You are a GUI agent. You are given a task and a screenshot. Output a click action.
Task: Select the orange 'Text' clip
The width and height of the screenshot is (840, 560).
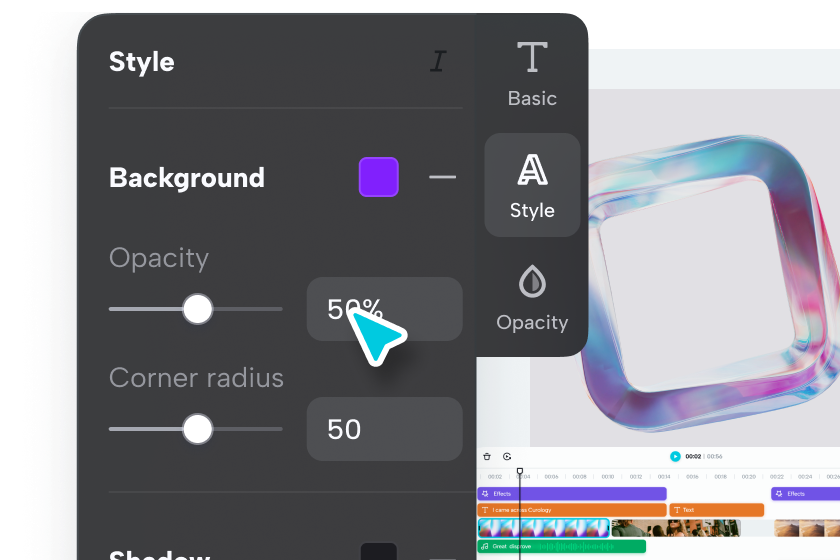717,510
